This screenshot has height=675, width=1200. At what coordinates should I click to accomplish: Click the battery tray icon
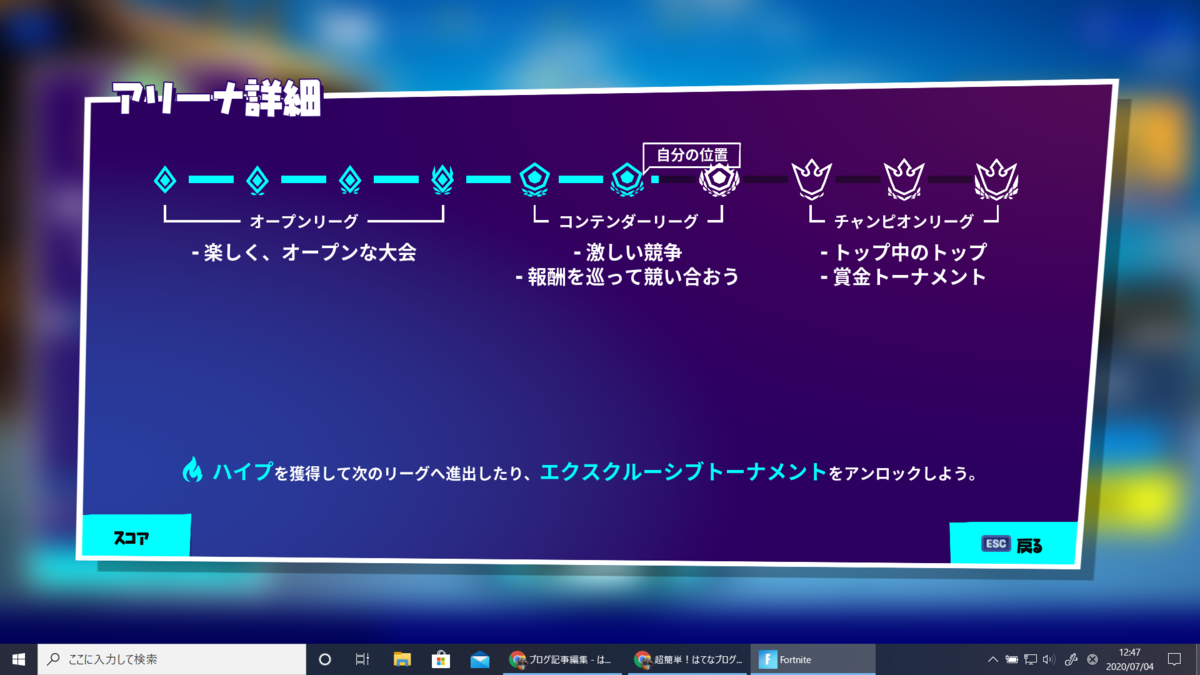(x=1012, y=659)
